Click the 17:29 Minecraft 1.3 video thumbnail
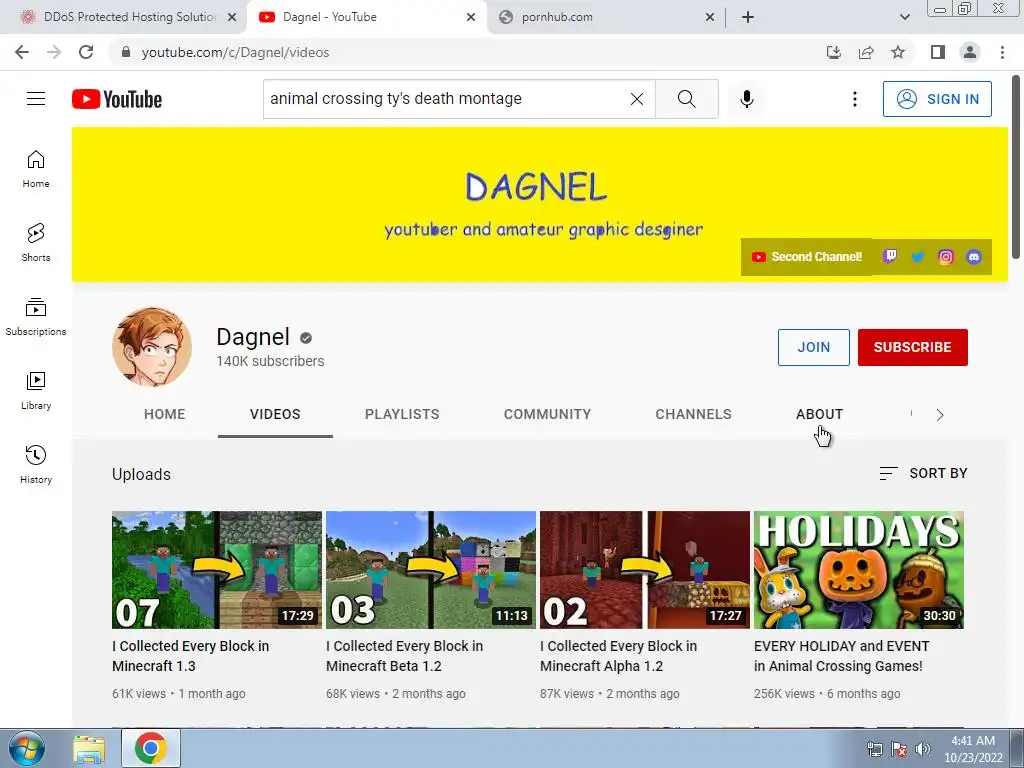Screen dimensions: 1024x768 (x=217, y=569)
